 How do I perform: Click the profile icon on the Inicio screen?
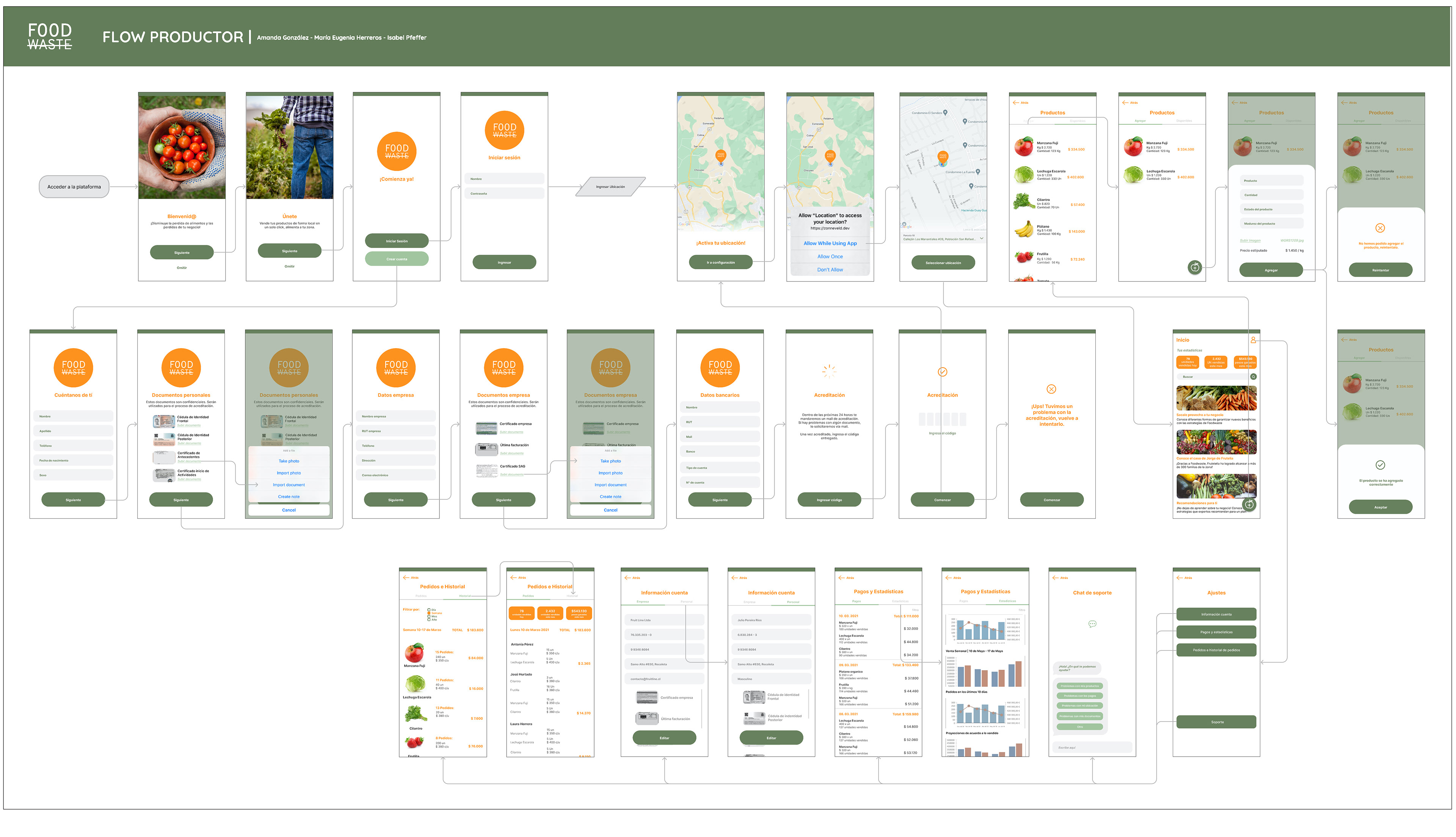coord(1253,340)
